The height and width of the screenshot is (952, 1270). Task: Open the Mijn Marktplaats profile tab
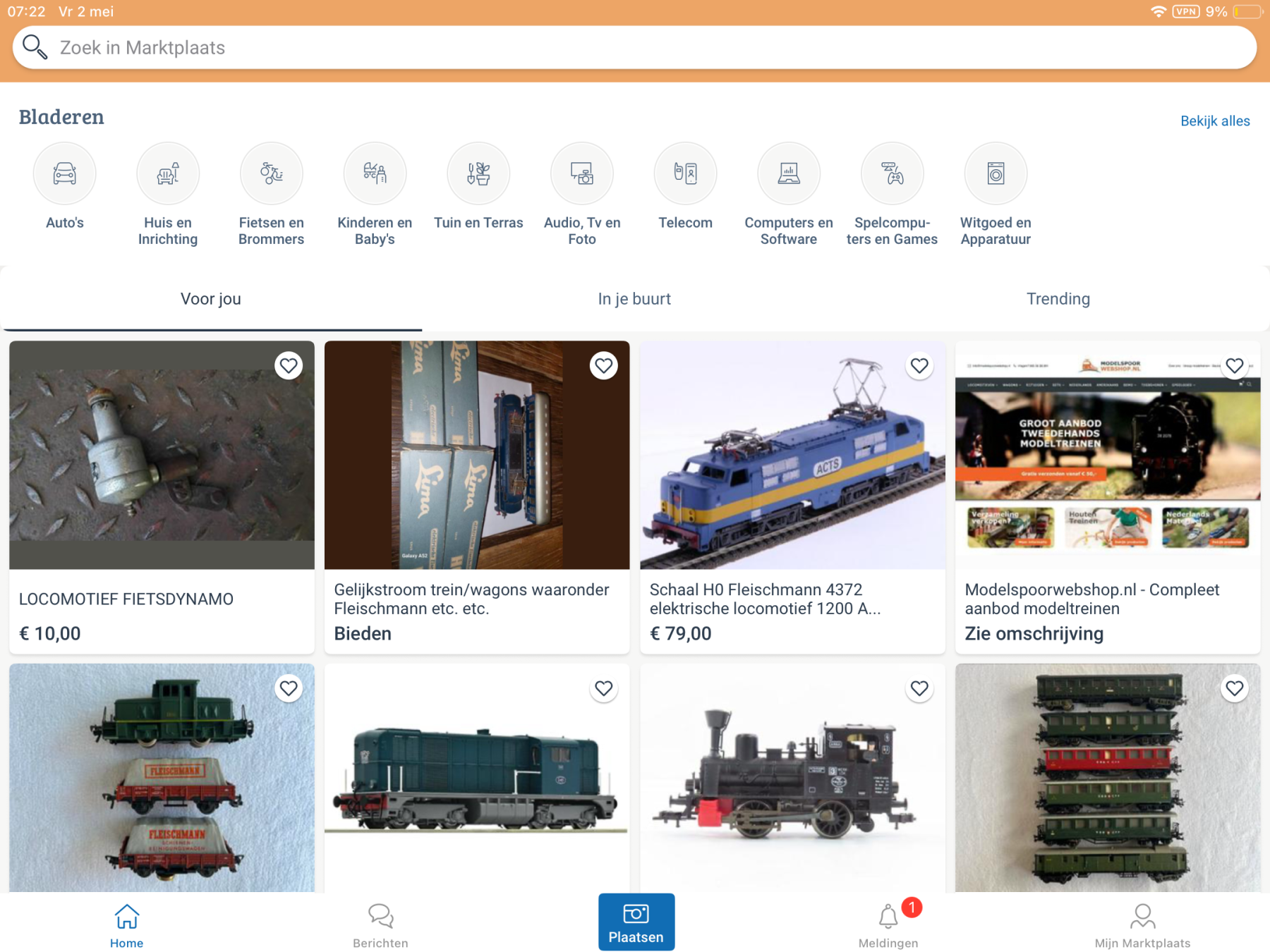[1142, 926]
